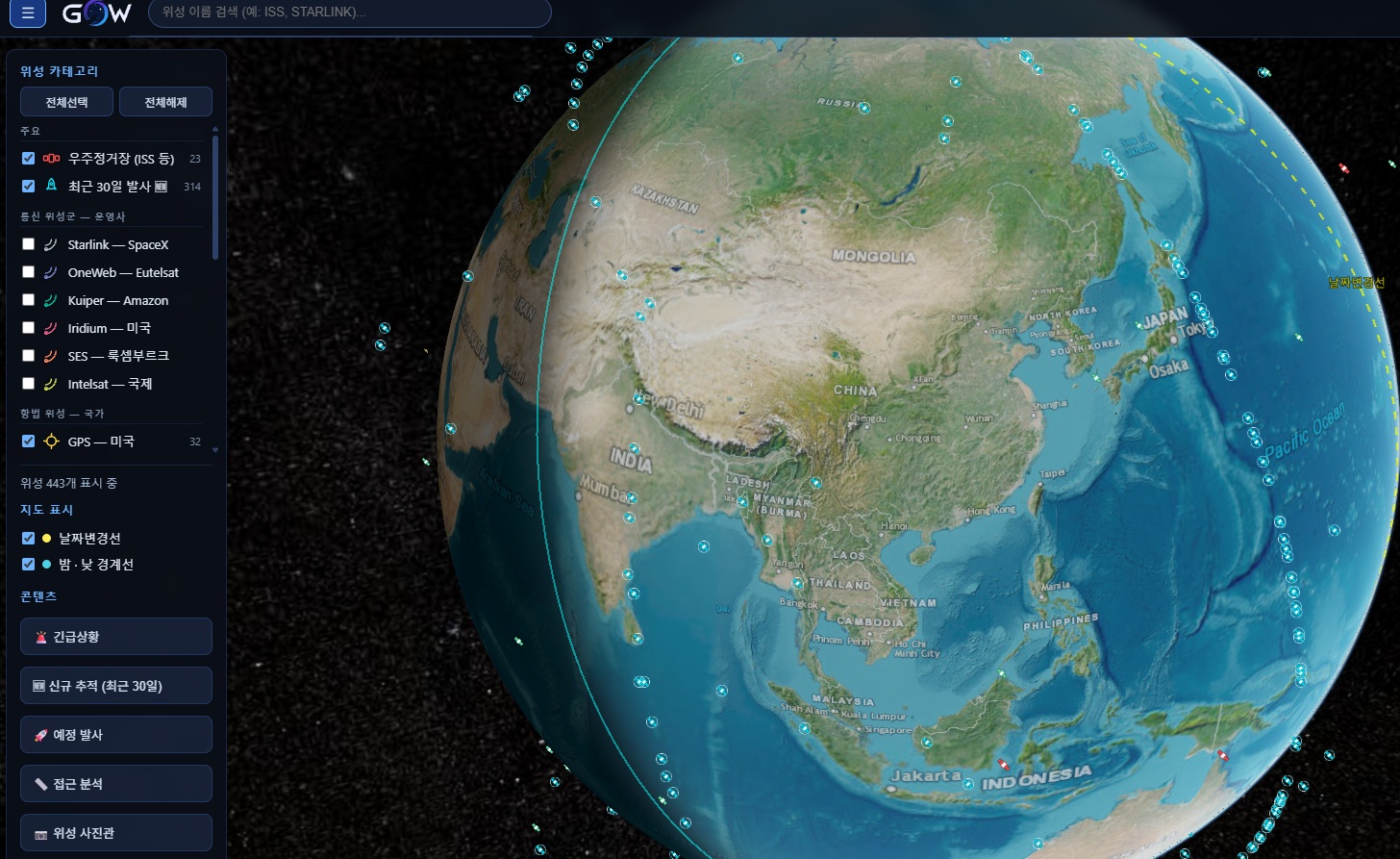The height and width of the screenshot is (859, 1400).
Task: Tick the Intelsat — 국제 checkbox
Action: [x=29, y=384]
